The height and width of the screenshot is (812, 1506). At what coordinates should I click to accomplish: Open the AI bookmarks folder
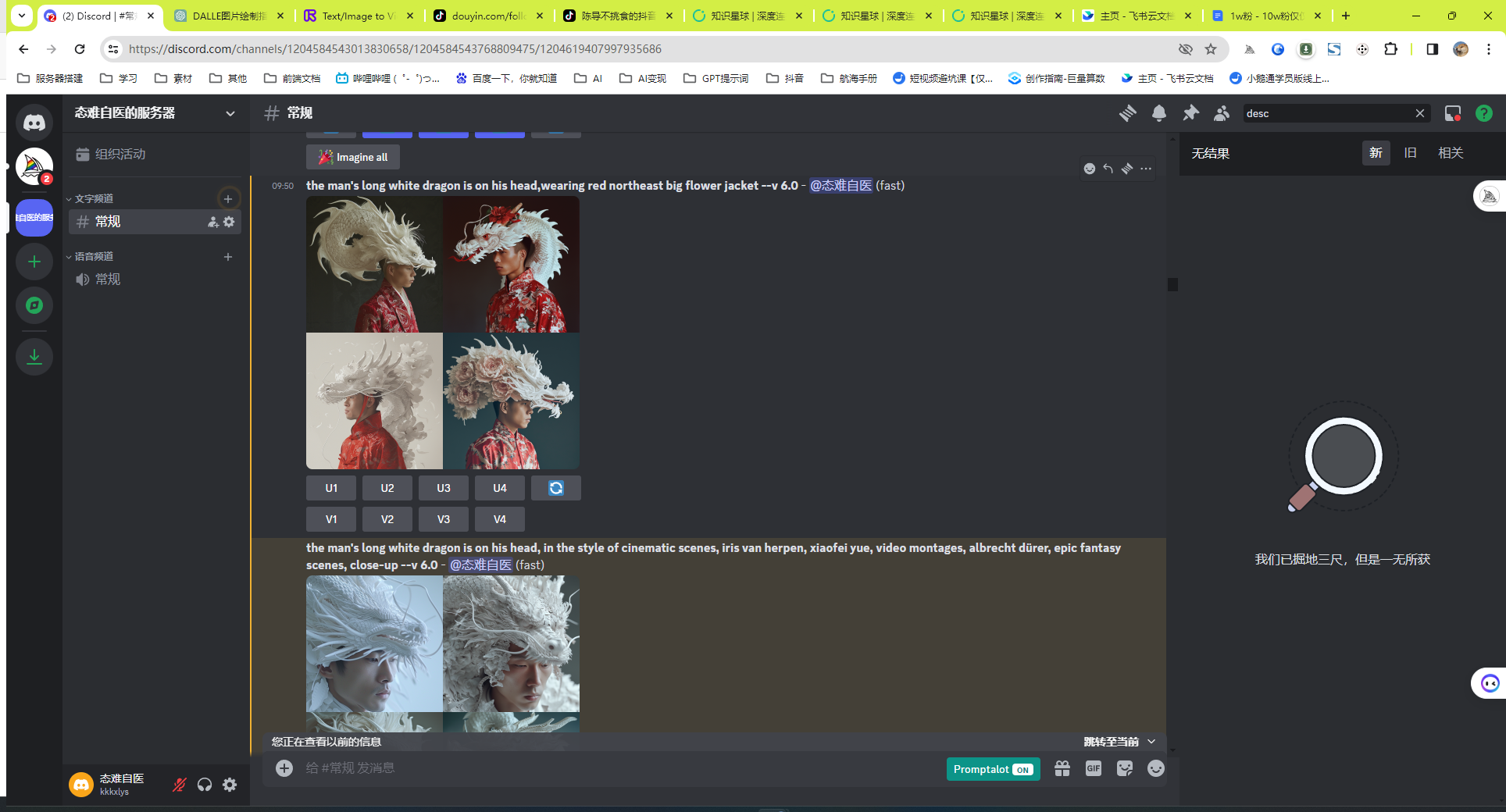(588, 78)
